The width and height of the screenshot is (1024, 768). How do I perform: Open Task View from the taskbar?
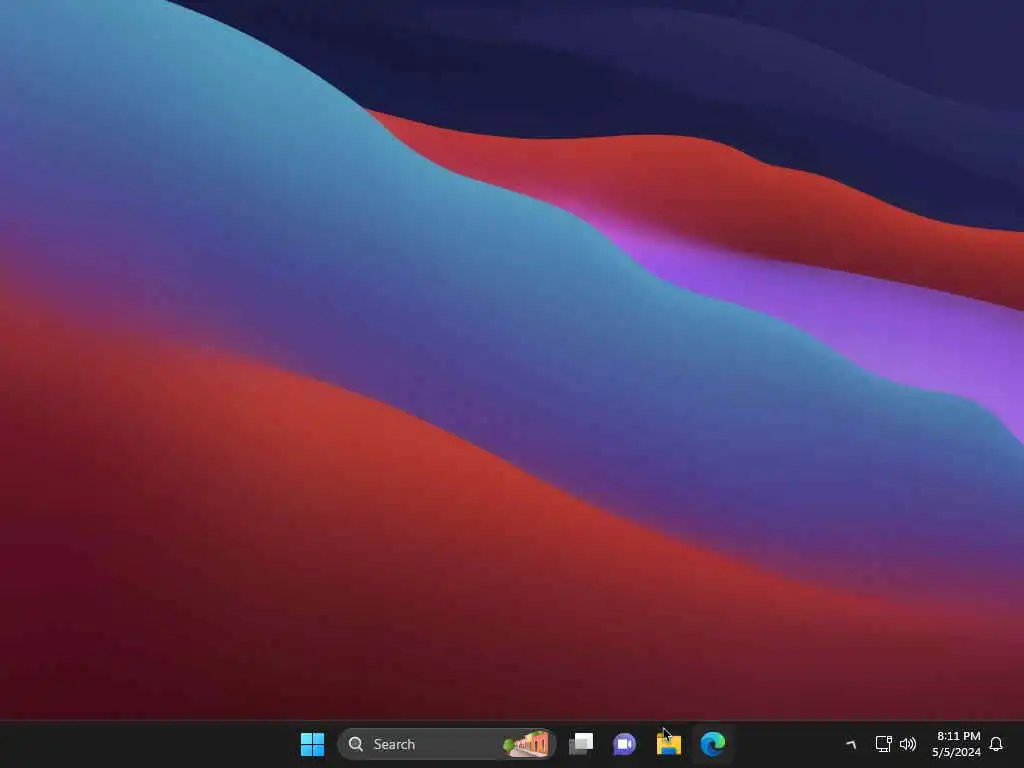[x=581, y=744]
